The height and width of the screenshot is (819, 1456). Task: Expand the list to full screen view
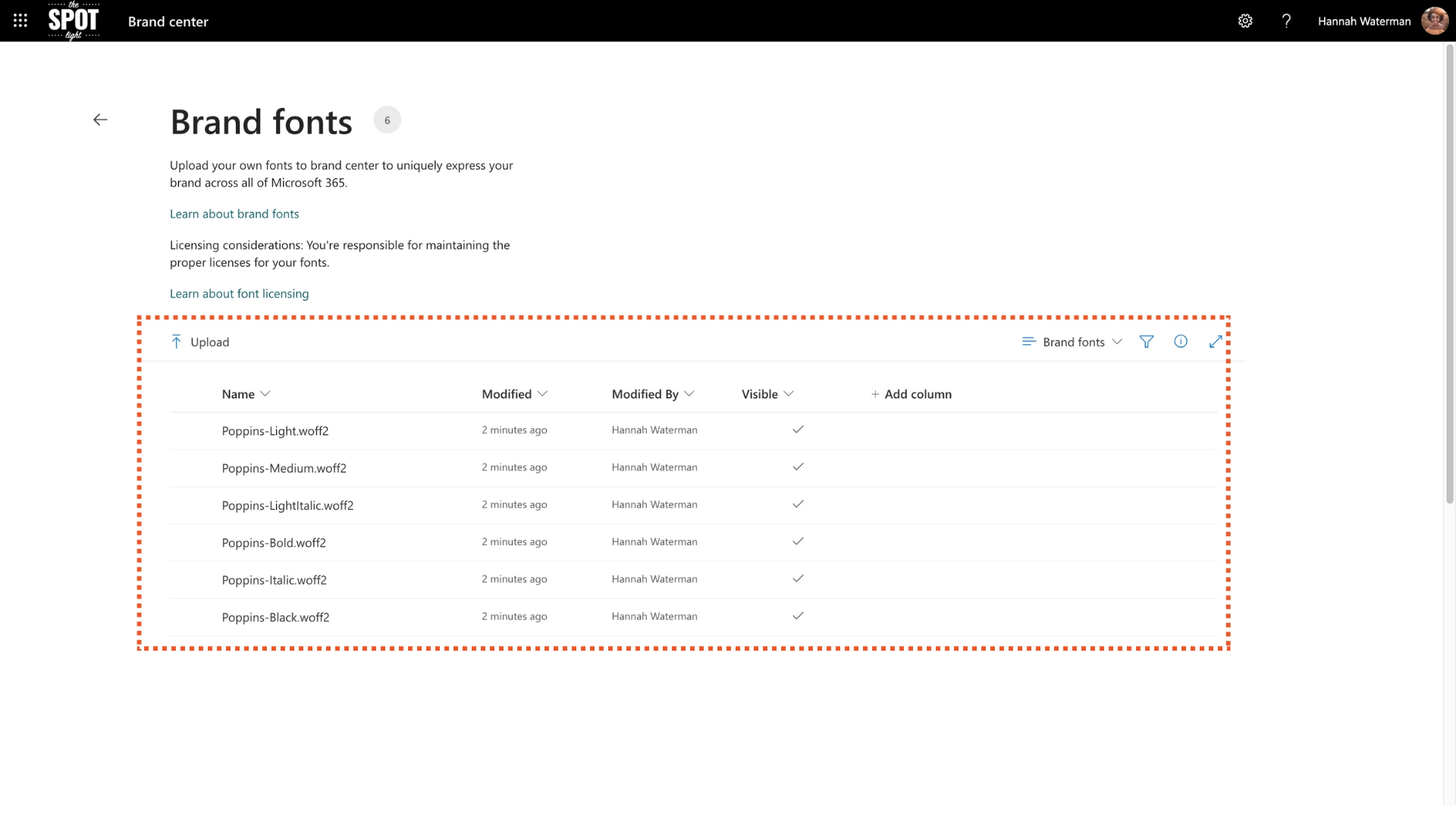point(1216,341)
